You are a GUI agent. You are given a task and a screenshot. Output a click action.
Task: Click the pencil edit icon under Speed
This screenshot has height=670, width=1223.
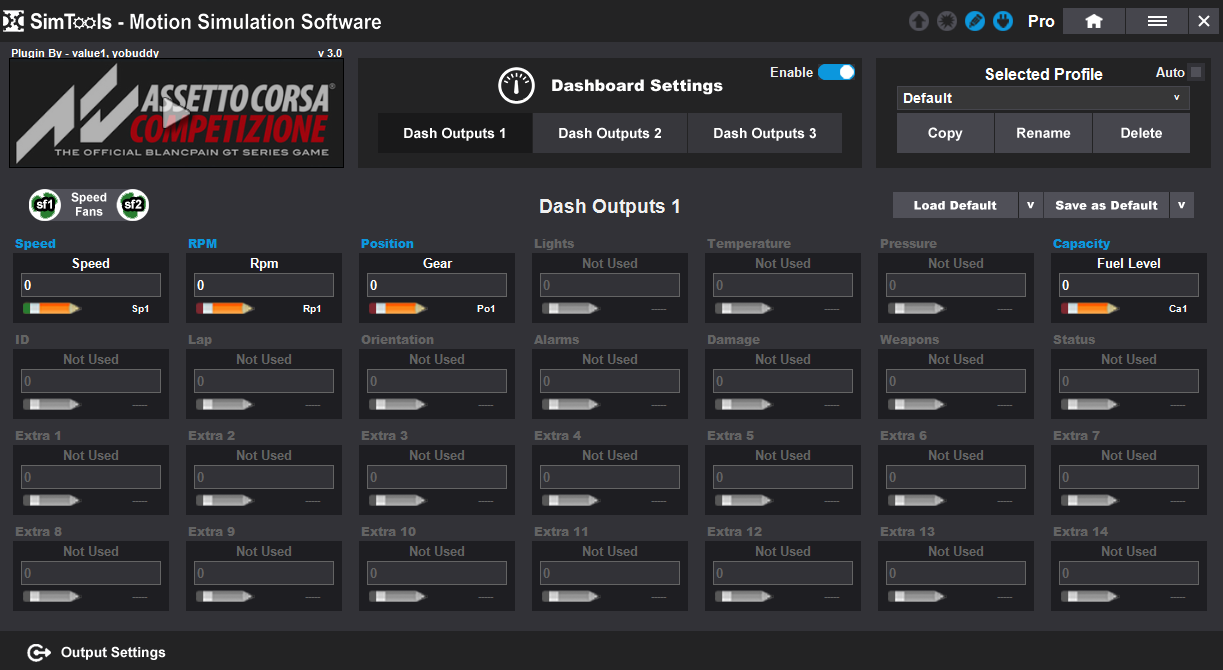53,309
